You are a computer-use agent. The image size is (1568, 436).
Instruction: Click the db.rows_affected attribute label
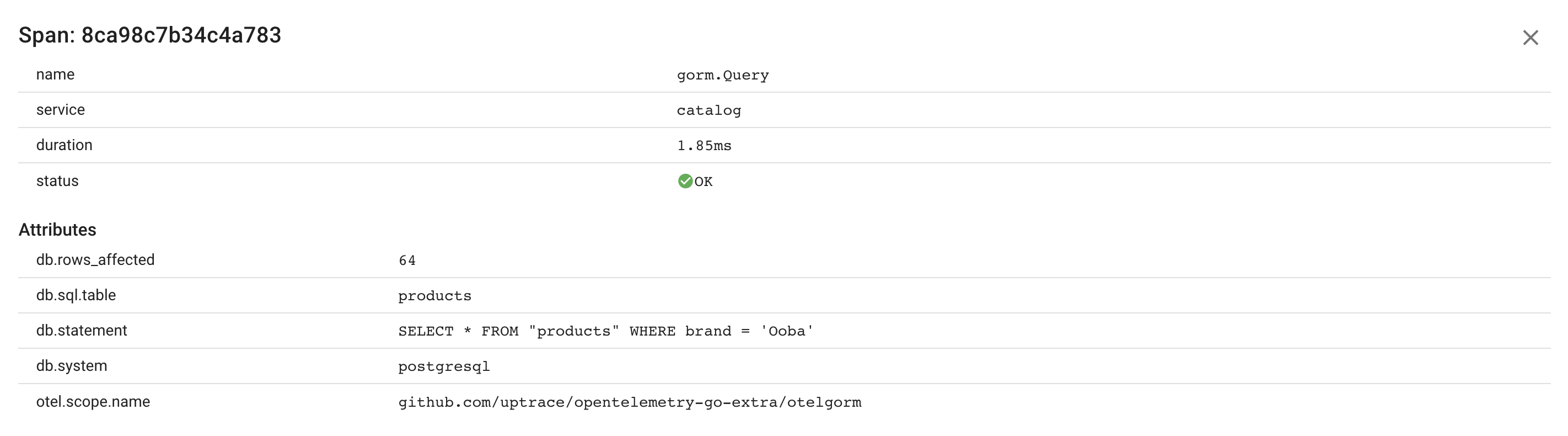[x=95, y=260]
